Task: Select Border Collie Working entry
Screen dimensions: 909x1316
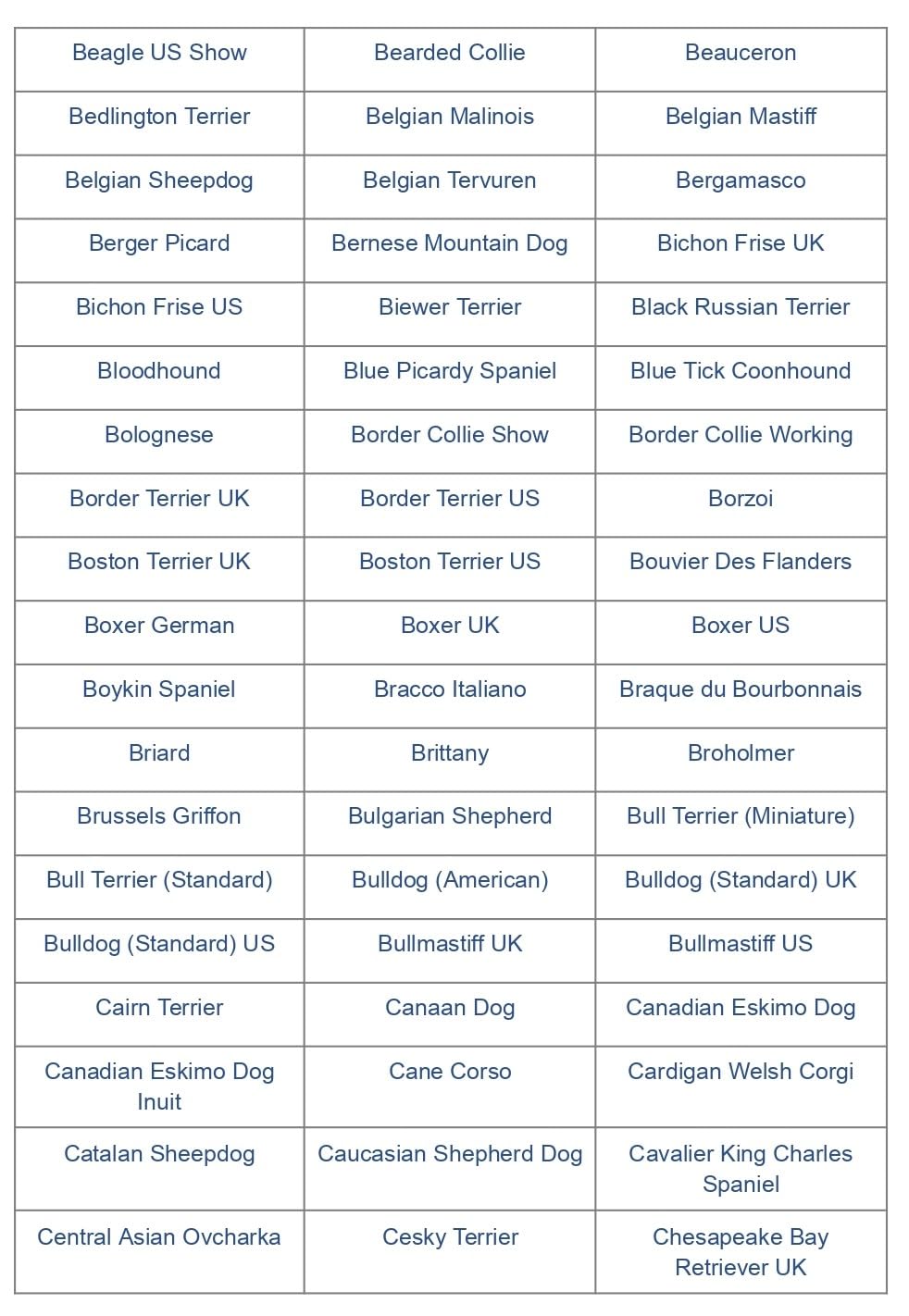Action: (740, 435)
